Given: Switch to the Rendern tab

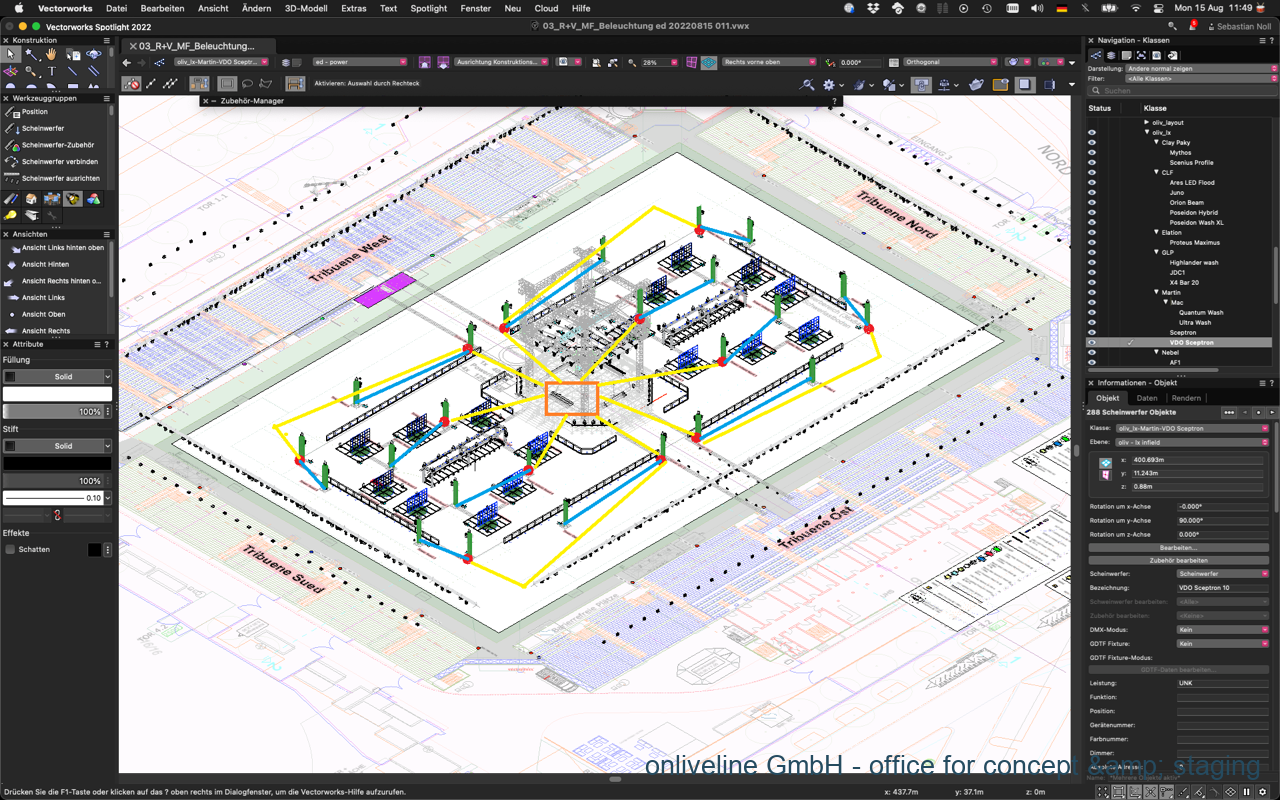Looking at the screenshot, I should pyautogui.click(x=1186, y=398).
